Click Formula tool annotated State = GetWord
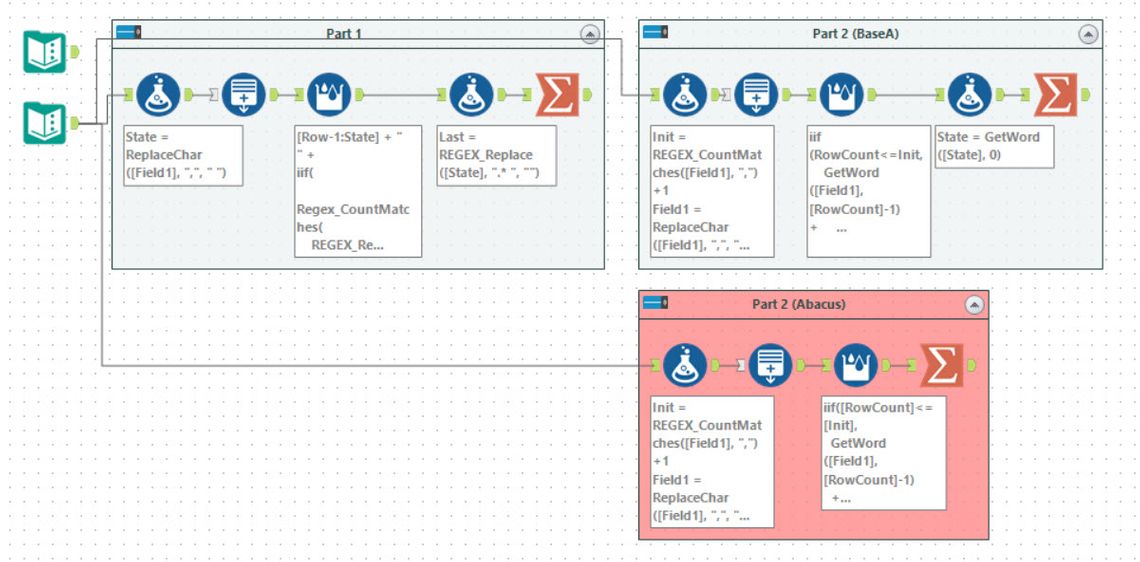This screenshot has height=562, width=1140. click(x=970, y=95)
